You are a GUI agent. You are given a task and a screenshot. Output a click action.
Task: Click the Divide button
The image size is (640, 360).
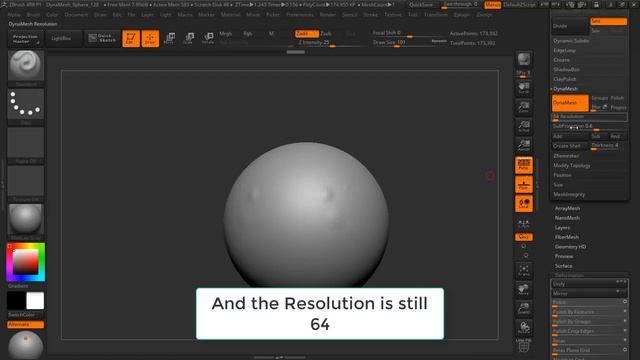pos(570,26)
